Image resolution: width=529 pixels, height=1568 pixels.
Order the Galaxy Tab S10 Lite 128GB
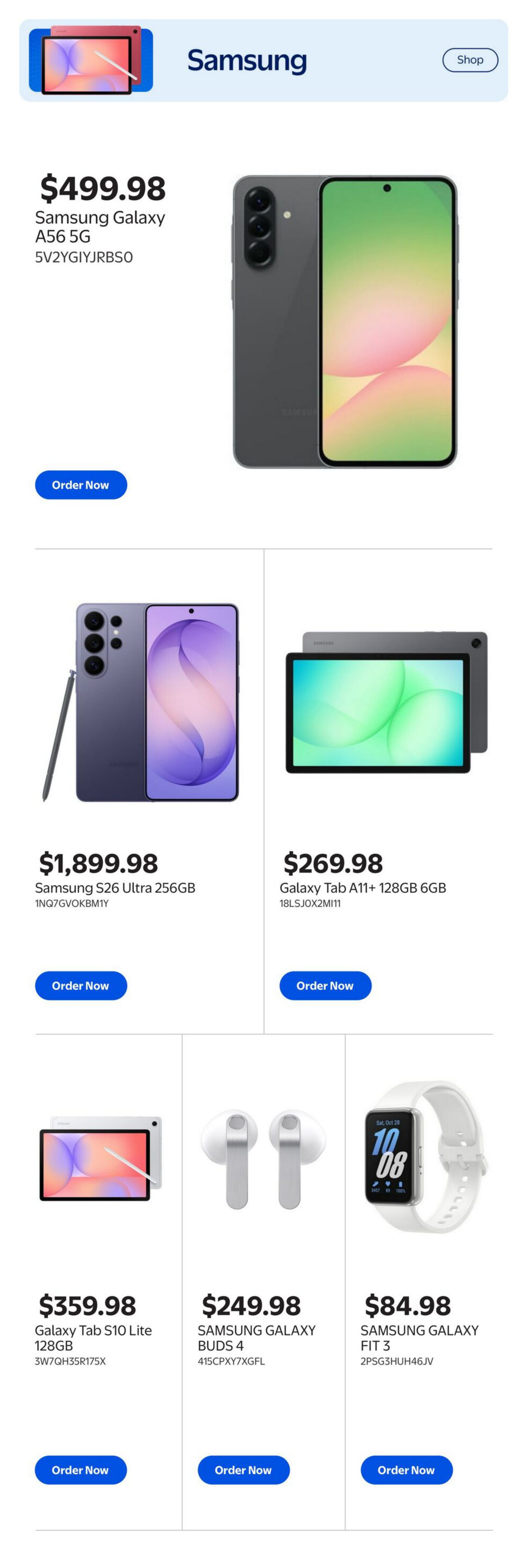click(81, 1470)
